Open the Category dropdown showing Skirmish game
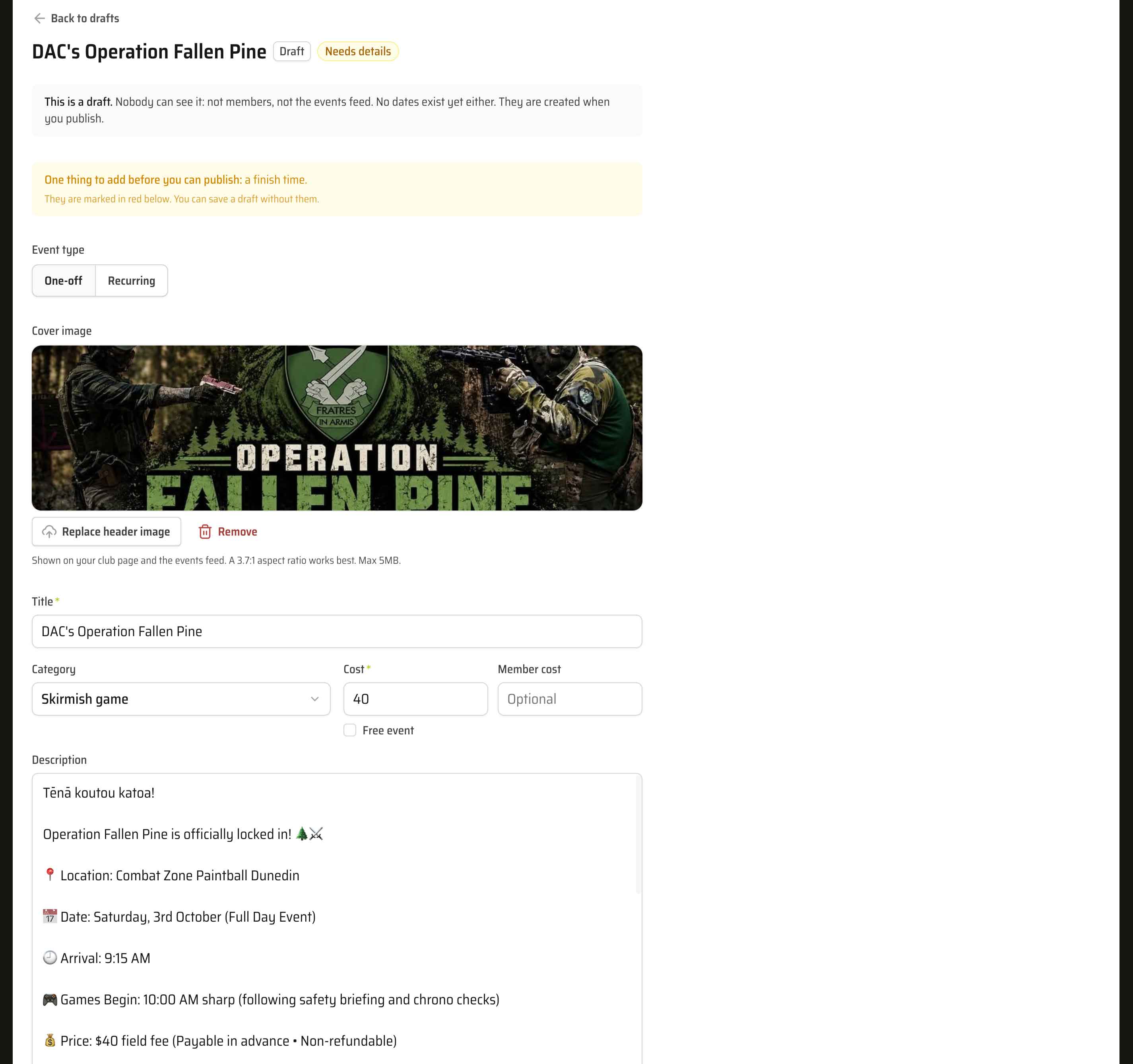Image resolution: width=1133 pixels, height=1064 pixels. [181, 699]
